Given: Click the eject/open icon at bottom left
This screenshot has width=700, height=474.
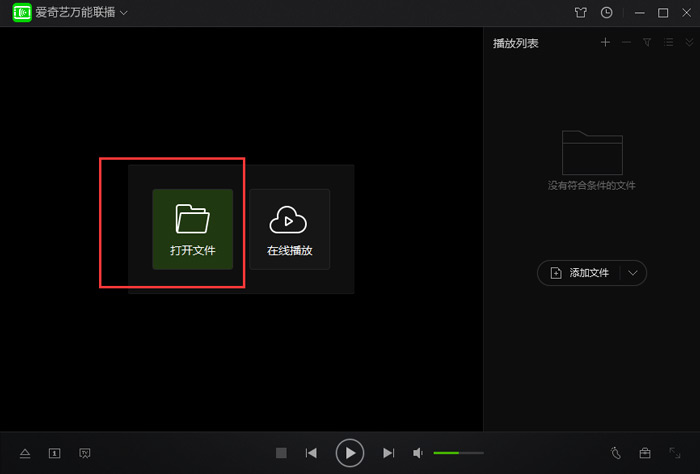Looking at the screenshot, I should (x=26, y=453).
